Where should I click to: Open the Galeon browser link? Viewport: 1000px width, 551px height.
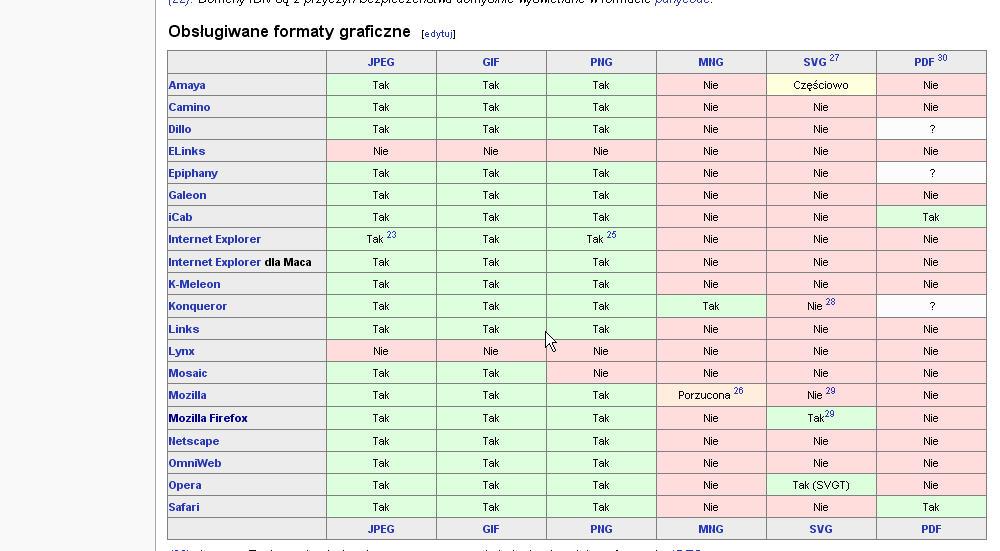(x=188, y=195)
